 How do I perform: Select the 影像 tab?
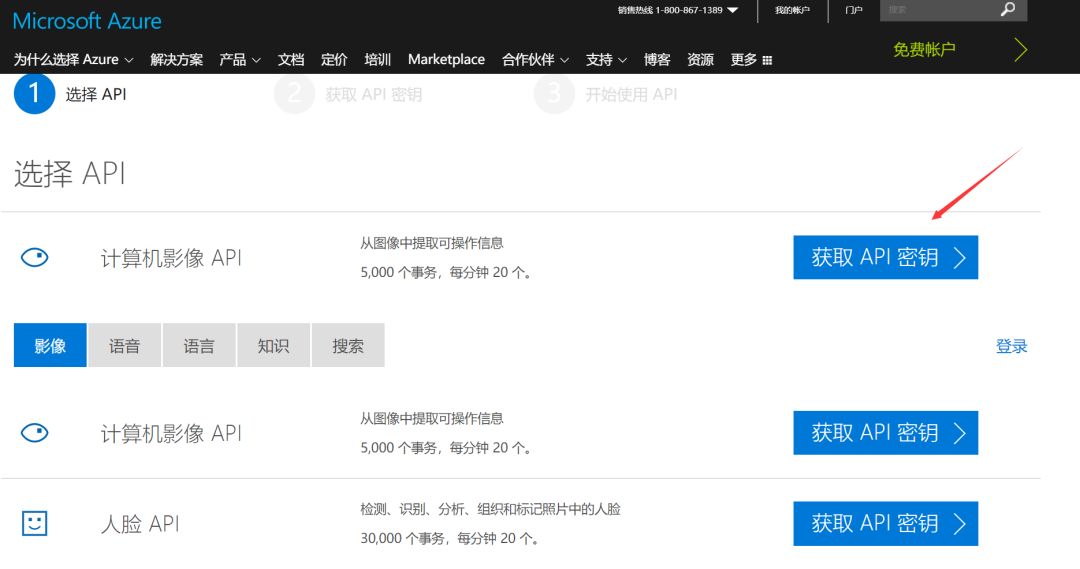click(50, 345)
